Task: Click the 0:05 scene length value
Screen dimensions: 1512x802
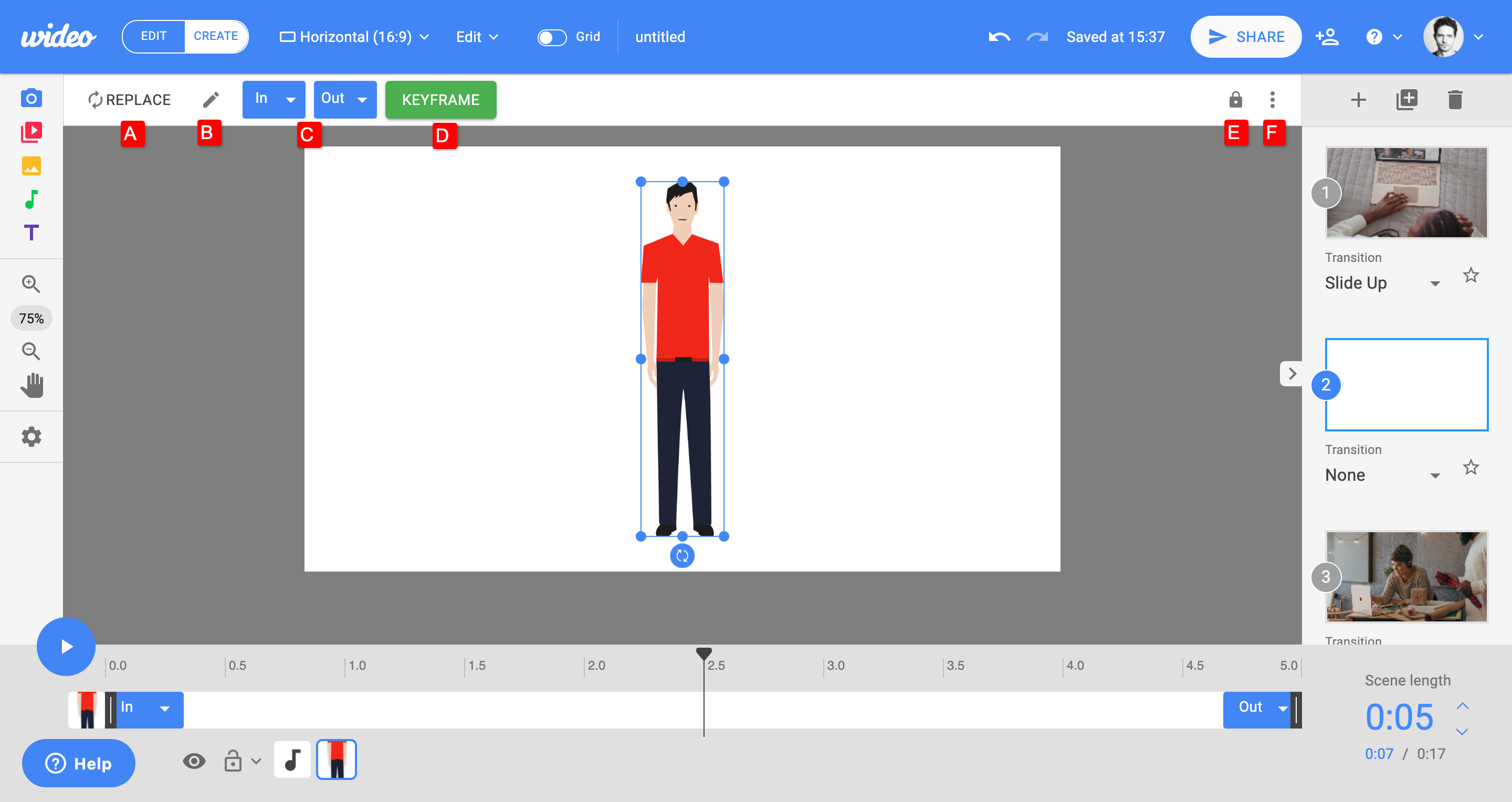Action: [x=1399, y=717]
